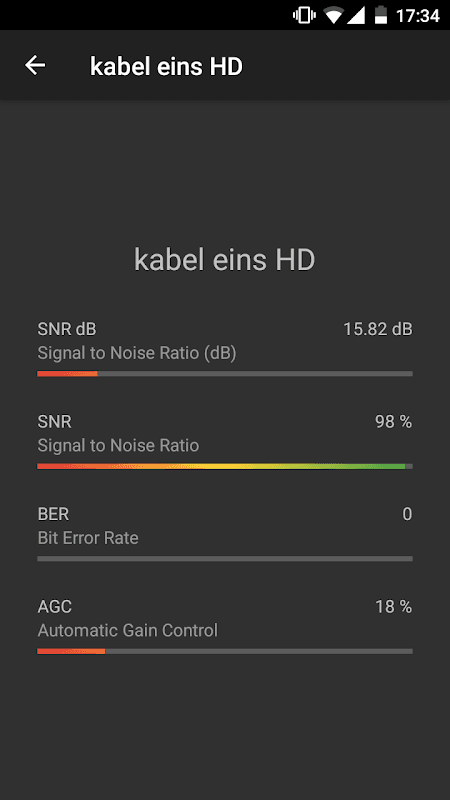This screenshot has width=450, height=800.
Task: Click the BER empty progress bar
Action: 225,559
